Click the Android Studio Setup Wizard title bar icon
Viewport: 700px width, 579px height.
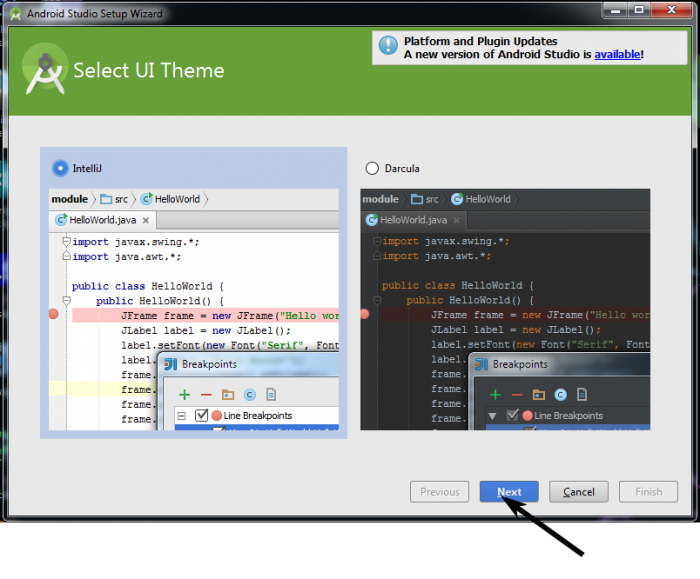(14, 14)
